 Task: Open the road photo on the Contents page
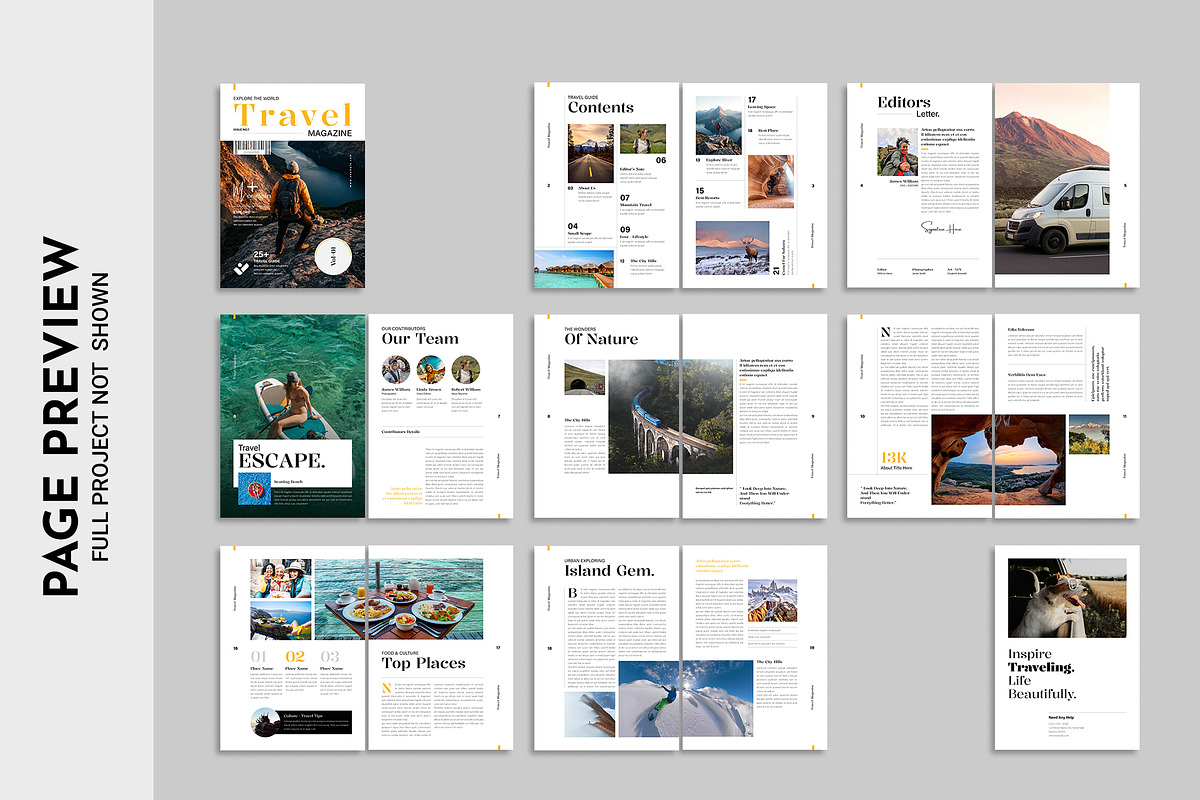click(591, 153)
